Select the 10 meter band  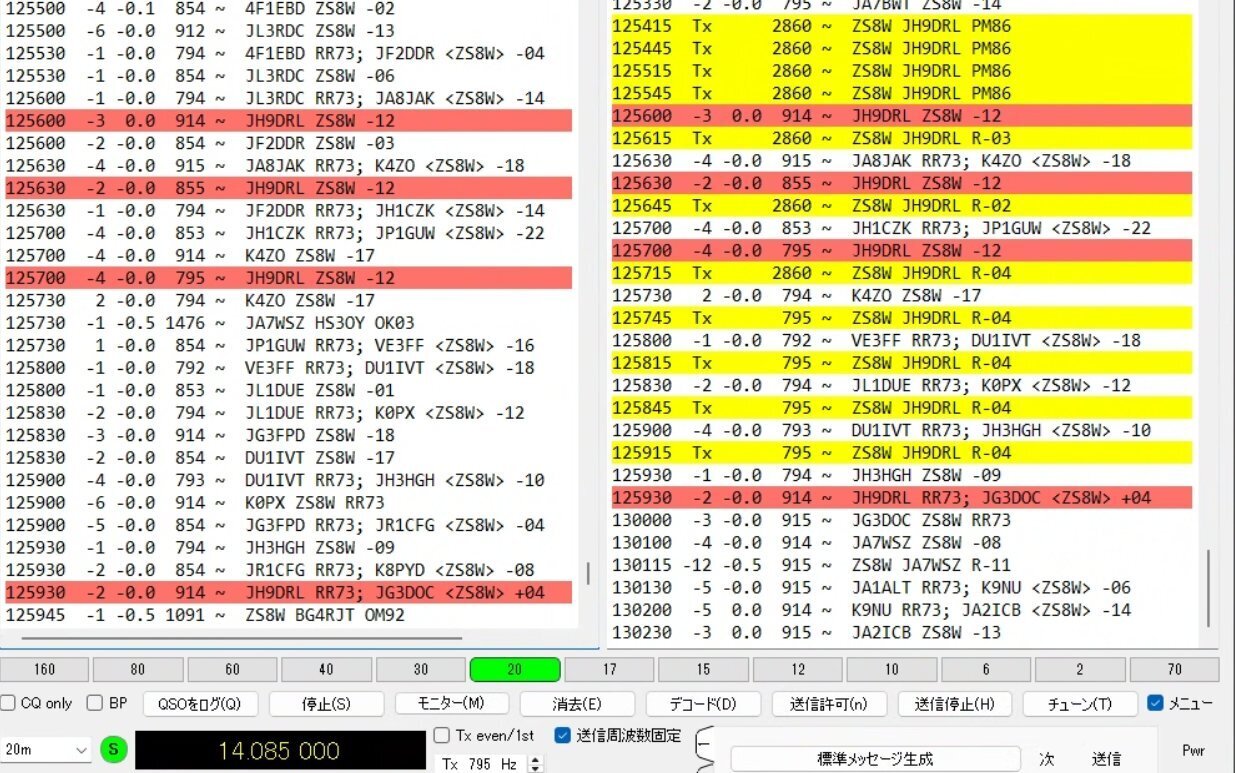890,669
